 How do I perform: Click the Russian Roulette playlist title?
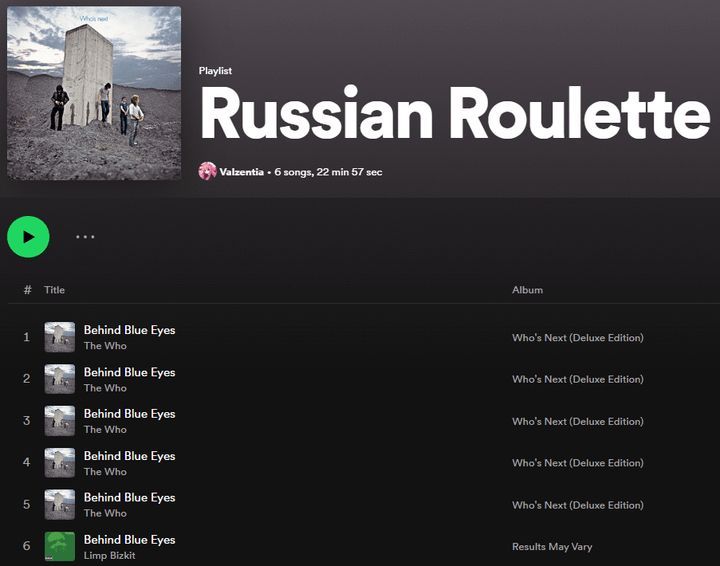tap(455, 115)
